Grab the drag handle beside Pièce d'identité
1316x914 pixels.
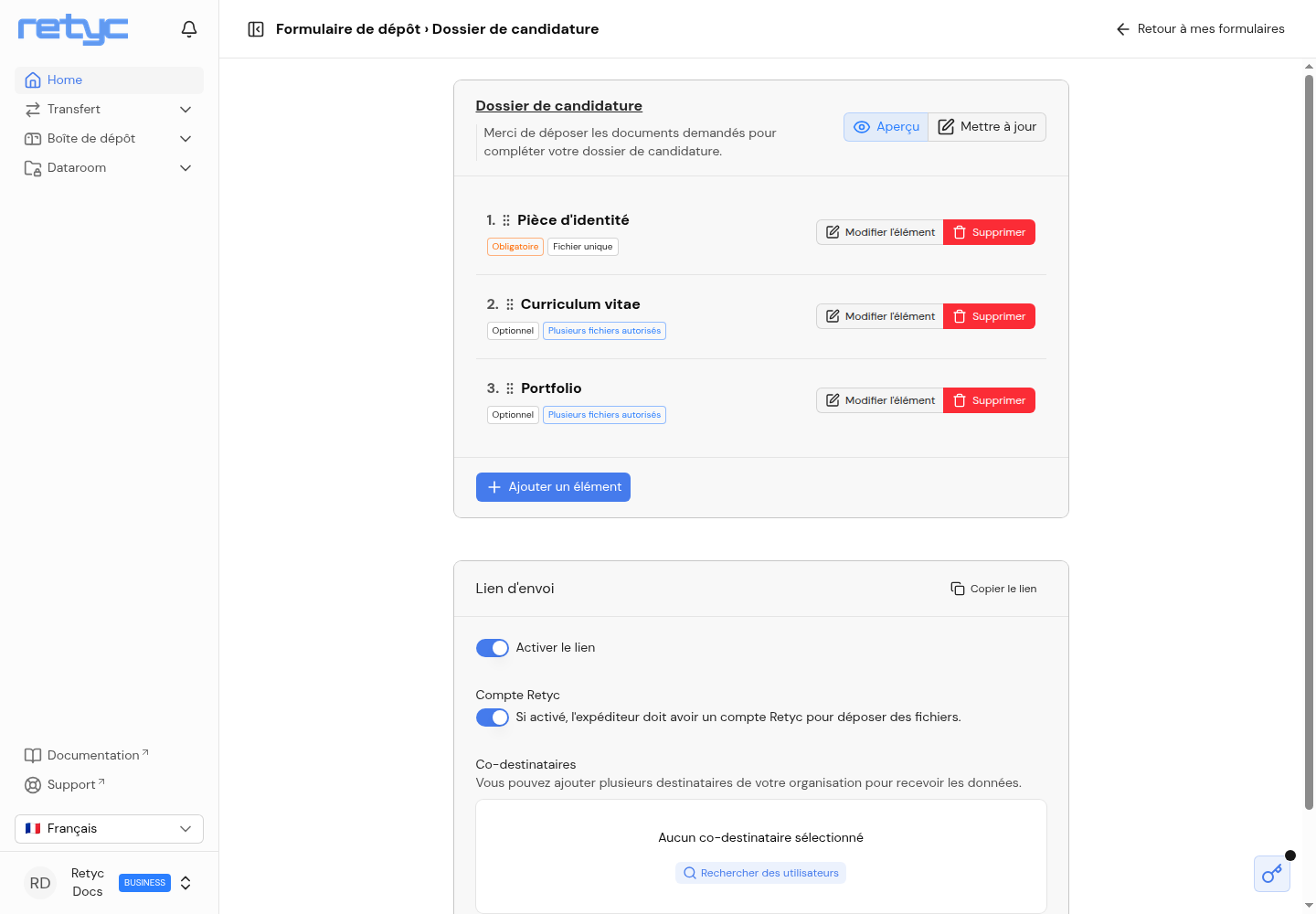click(x=506, y=220)
